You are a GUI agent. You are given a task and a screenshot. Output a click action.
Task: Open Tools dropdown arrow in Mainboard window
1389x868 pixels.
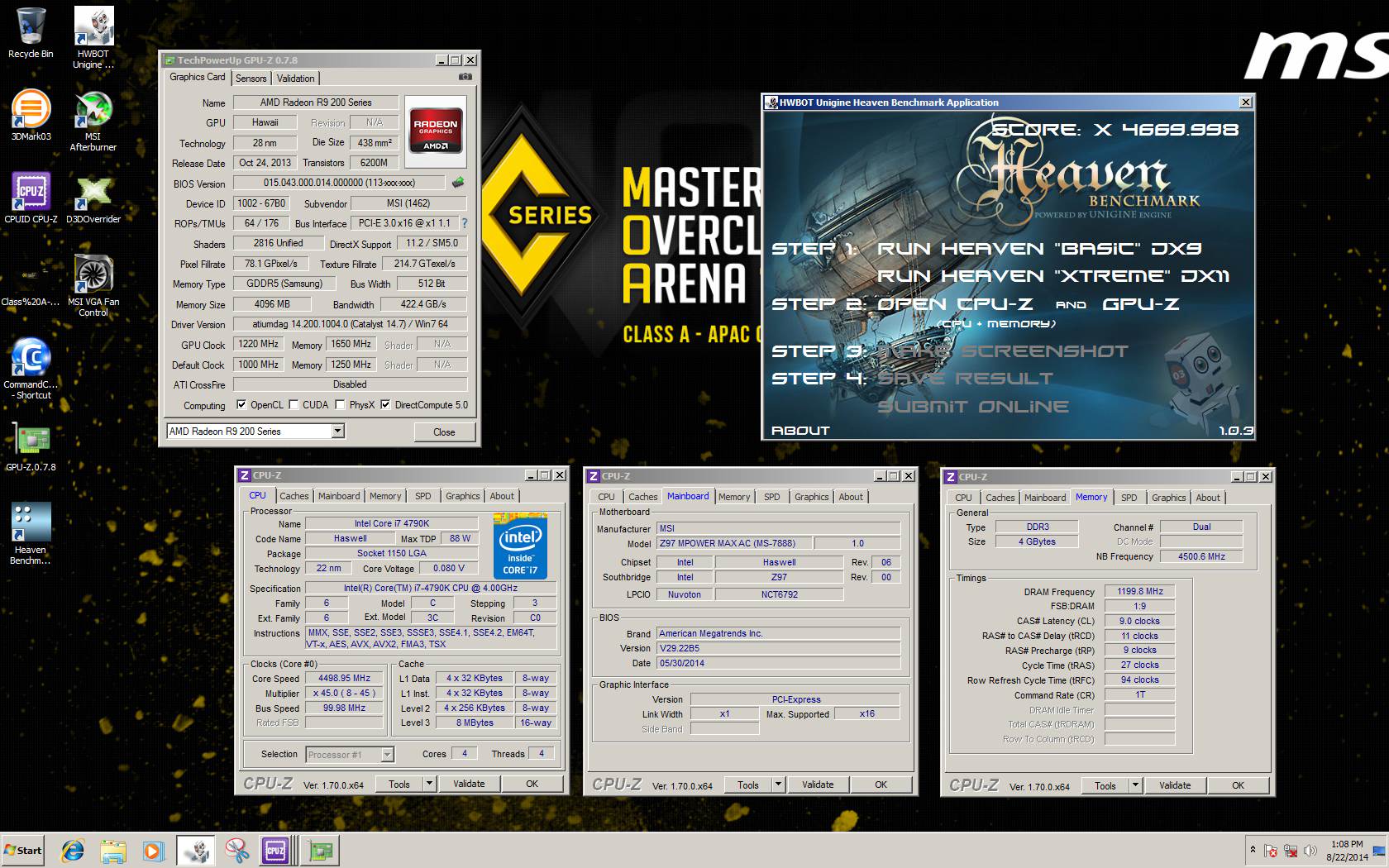tap(778, 784)
